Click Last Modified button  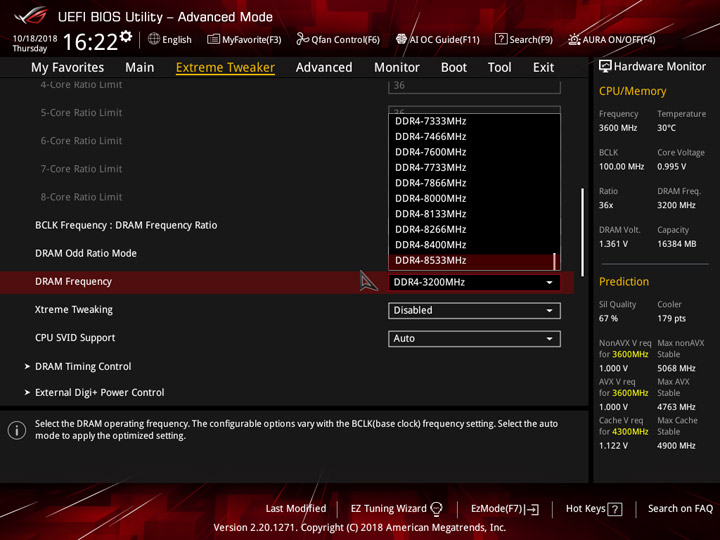pyautogui.click(x=296, y=509)
